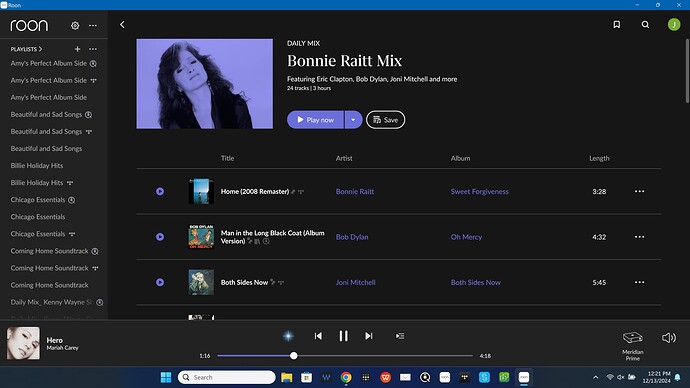Skip to the next track
Image resolution: width=690 pixels, height=388 pixels.
[369, 336]
